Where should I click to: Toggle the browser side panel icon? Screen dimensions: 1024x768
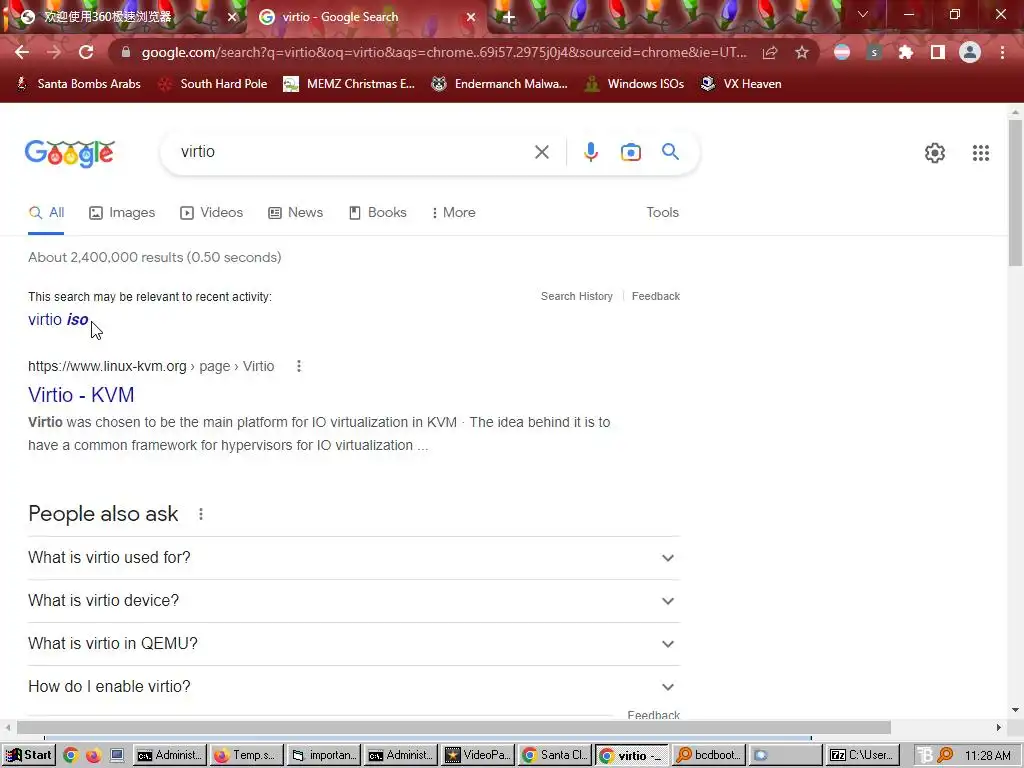tap(938, 52)
